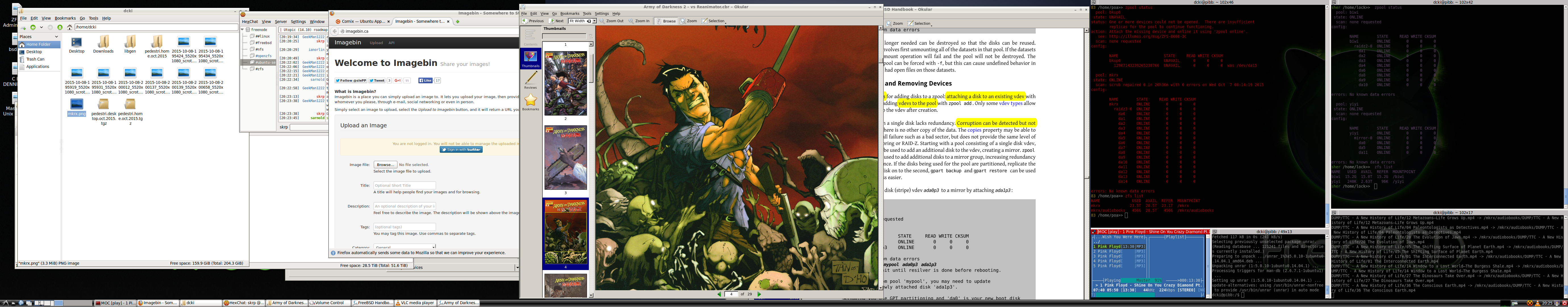Click the FreeBSD Handbook taskbar entry
This screenshot has height=307, width=1568.
(x=372, y=303)
